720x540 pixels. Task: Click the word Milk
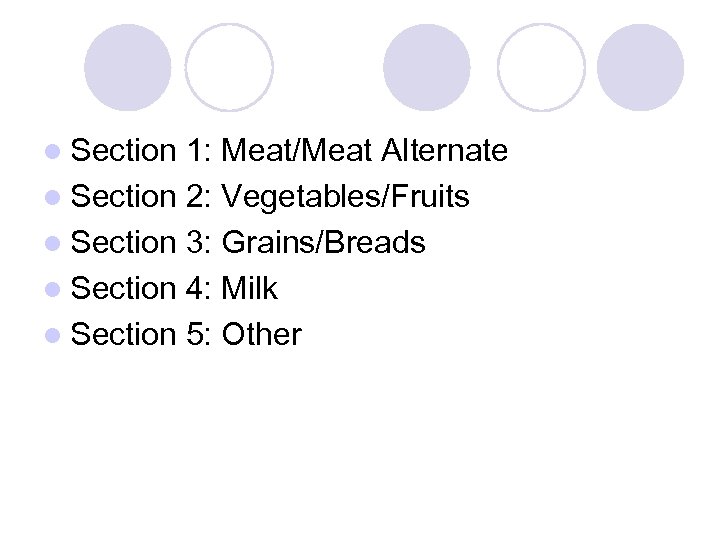pos(249,289)
